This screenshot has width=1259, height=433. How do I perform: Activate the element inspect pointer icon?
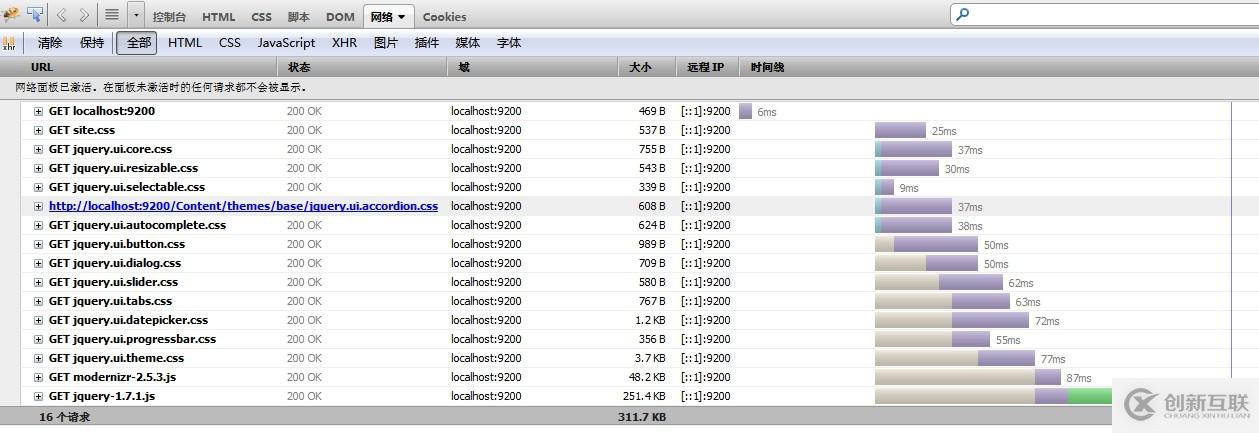(35, 14)
